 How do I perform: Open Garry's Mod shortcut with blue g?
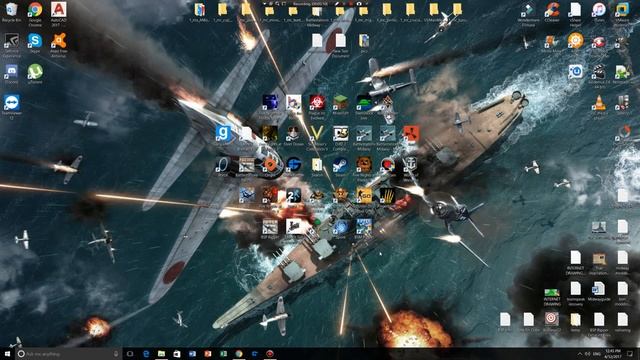pos(223,136)
